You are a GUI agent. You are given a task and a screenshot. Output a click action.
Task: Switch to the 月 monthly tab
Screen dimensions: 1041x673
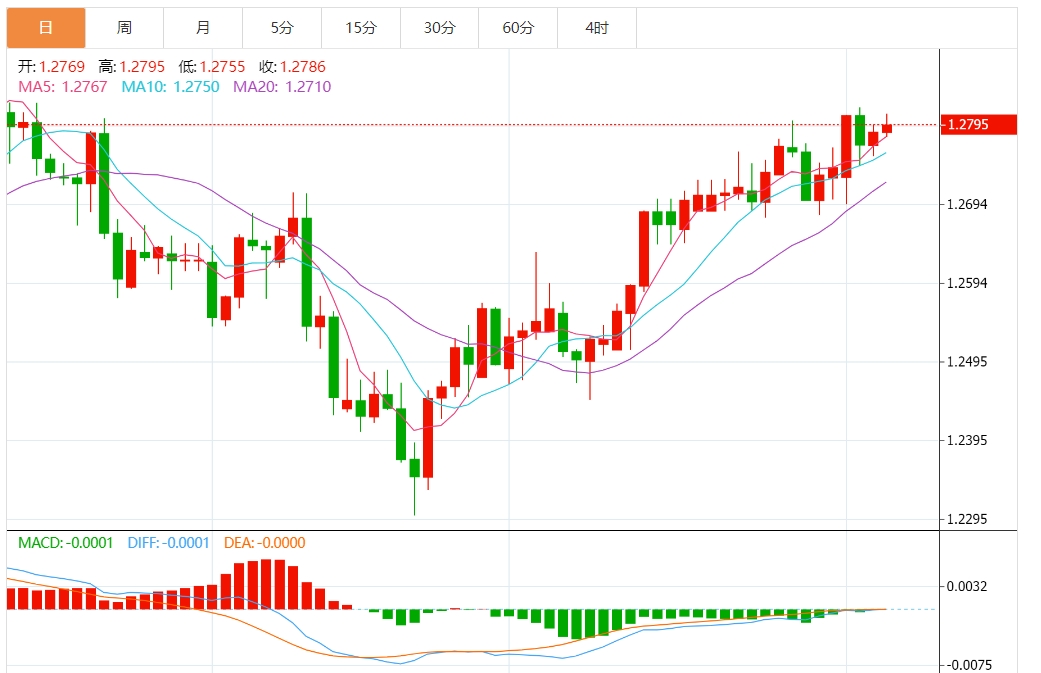(x=203, y=28)
